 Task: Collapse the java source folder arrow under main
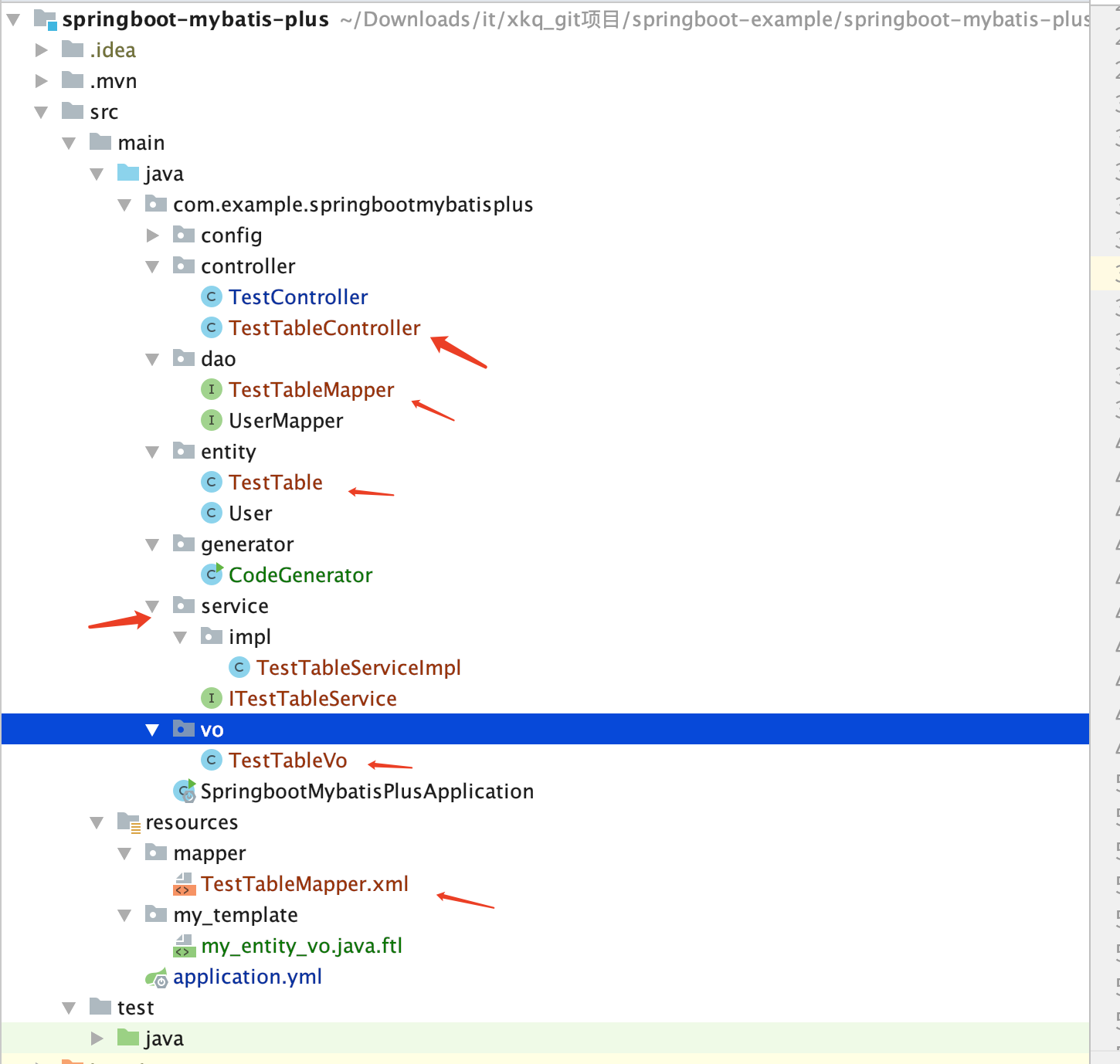coord(97,175)
